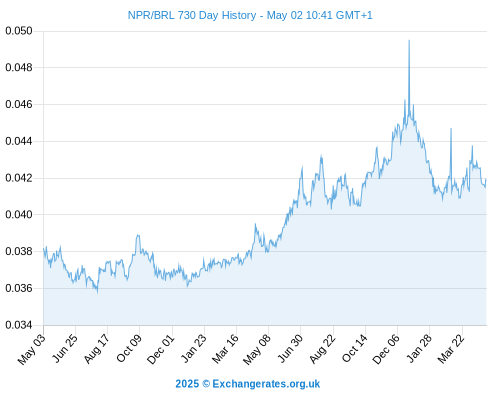Viewport: 495px width, 400px height.
Task: Click the highest spike peak near 0.0495
Action: coord(409,41)
